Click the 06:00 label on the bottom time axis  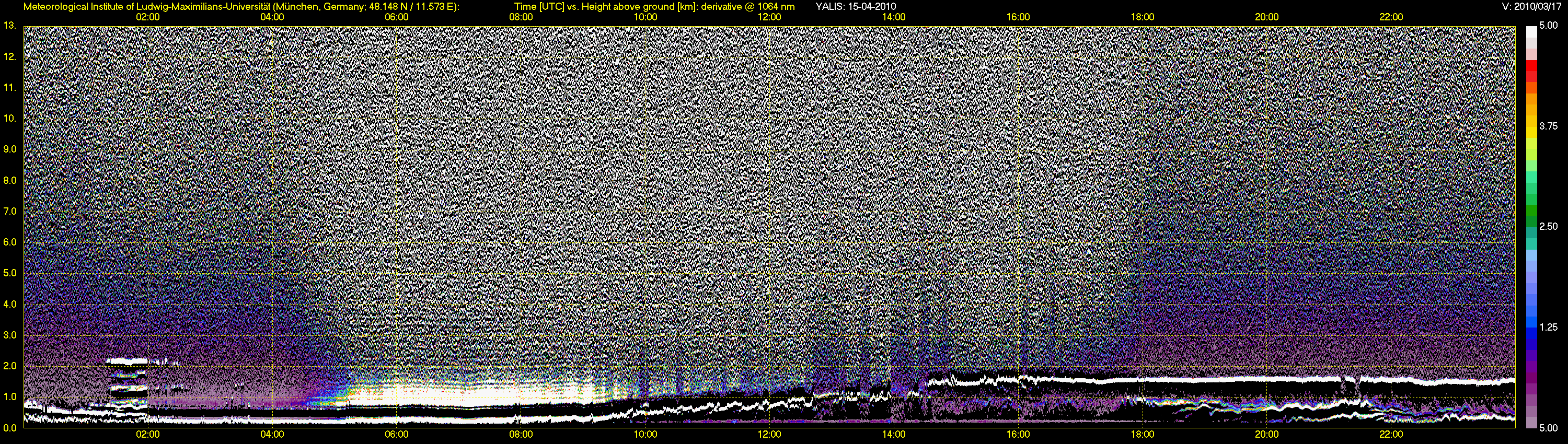click(x=396, y=434)
